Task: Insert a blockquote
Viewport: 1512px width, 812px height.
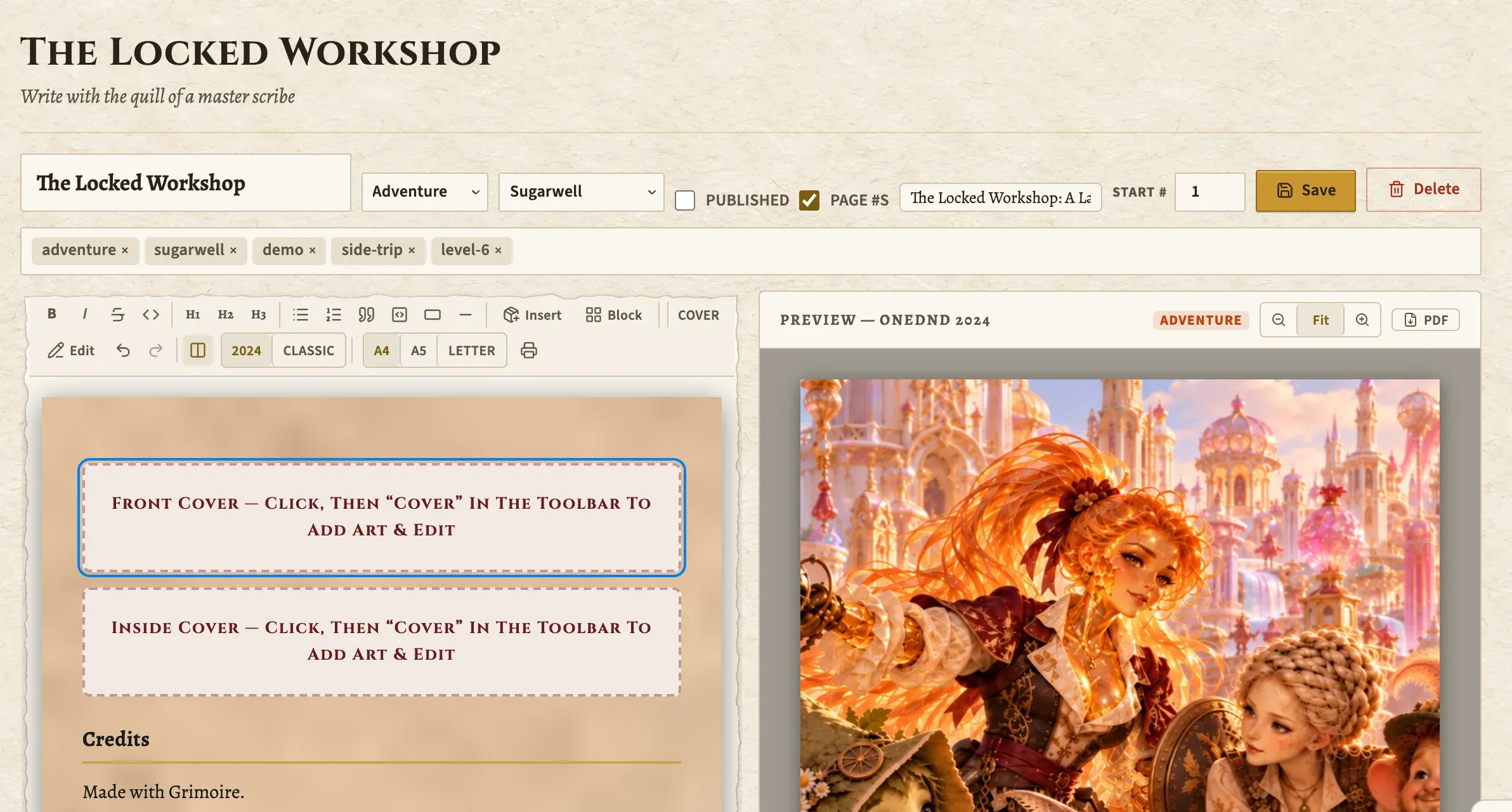Action: (367, 314)
